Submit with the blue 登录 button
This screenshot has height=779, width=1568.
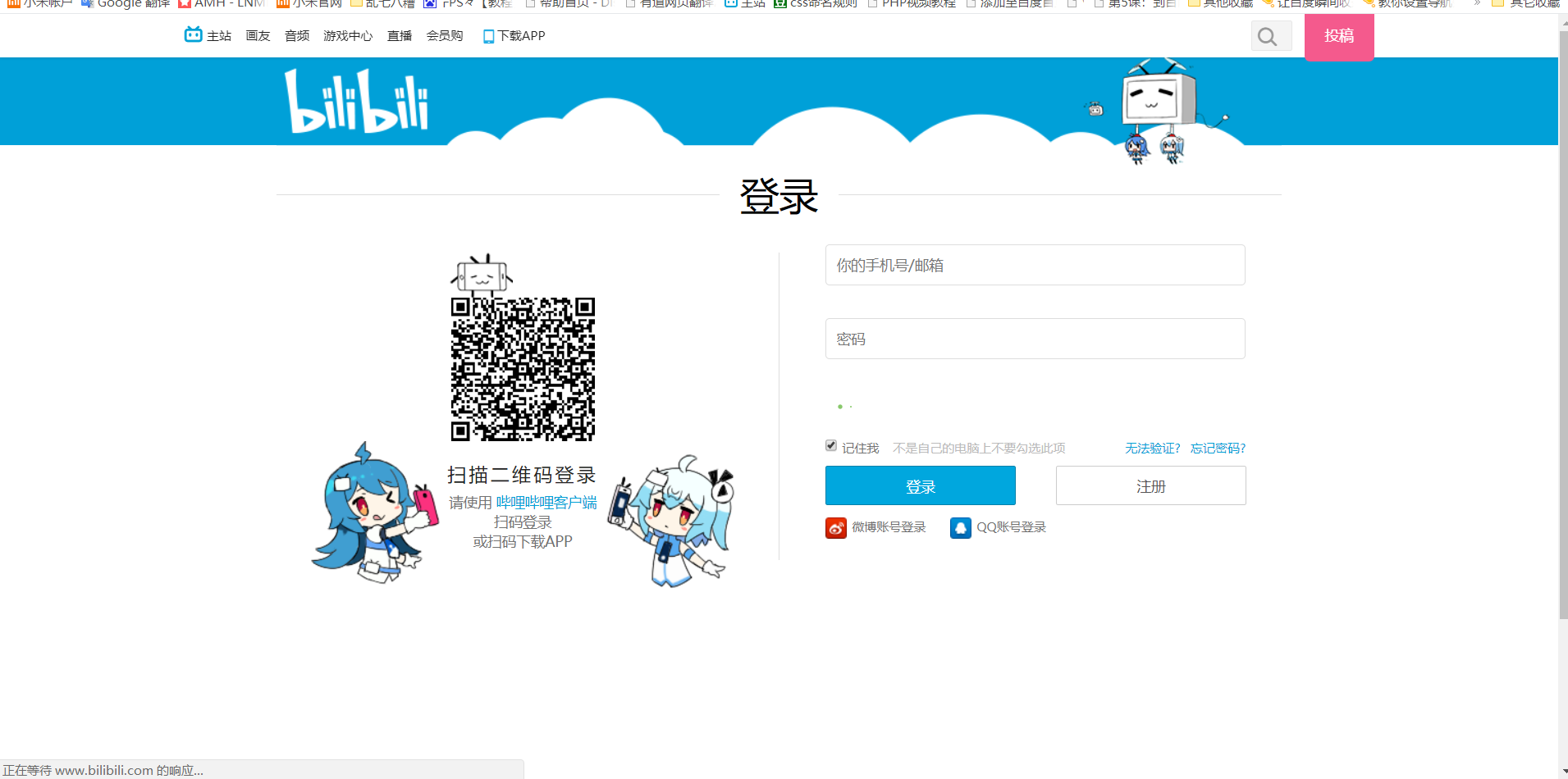(x=921, y=485)
